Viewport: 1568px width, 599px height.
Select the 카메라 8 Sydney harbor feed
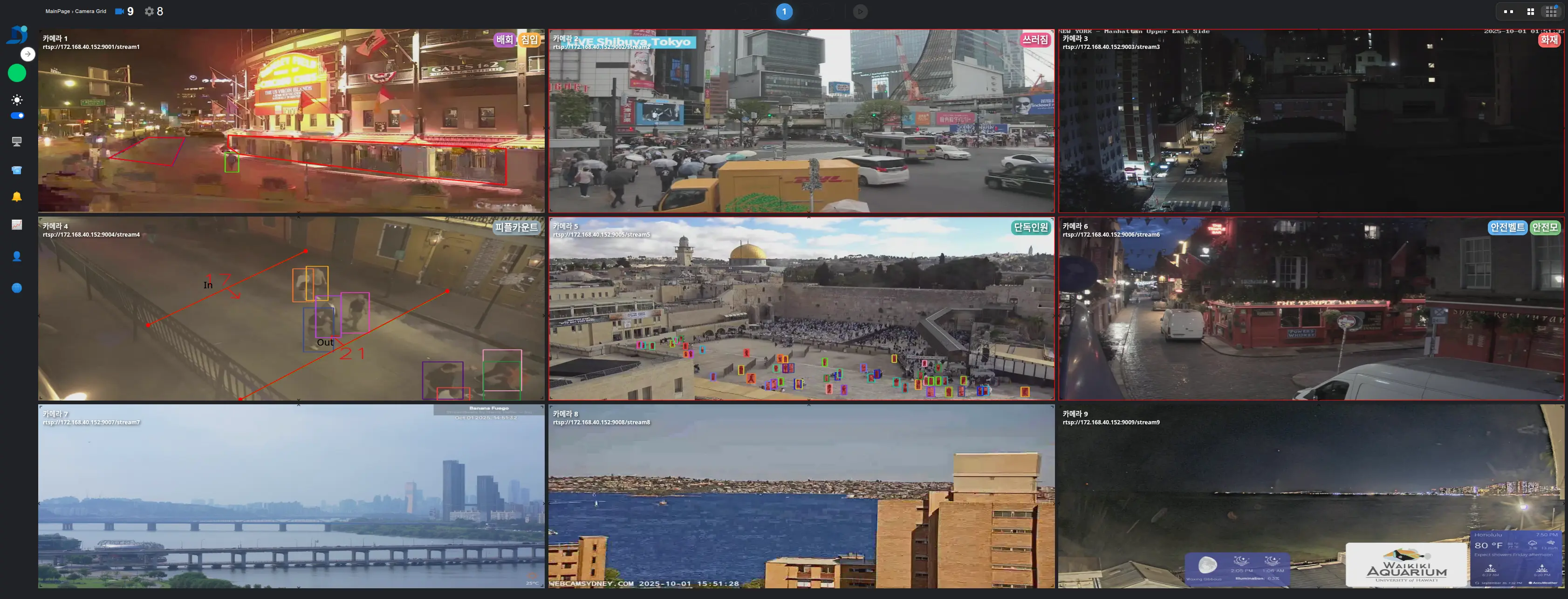coord(801,496)
